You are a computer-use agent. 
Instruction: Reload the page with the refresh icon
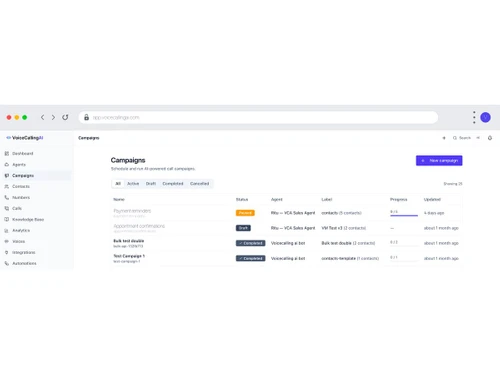tap(65, 117)
